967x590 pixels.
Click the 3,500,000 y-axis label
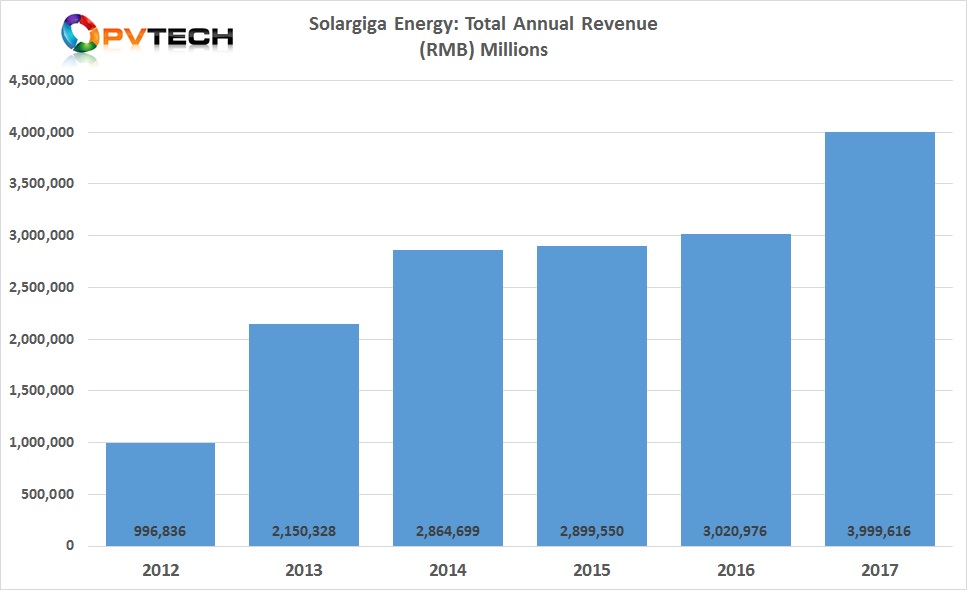41,183
